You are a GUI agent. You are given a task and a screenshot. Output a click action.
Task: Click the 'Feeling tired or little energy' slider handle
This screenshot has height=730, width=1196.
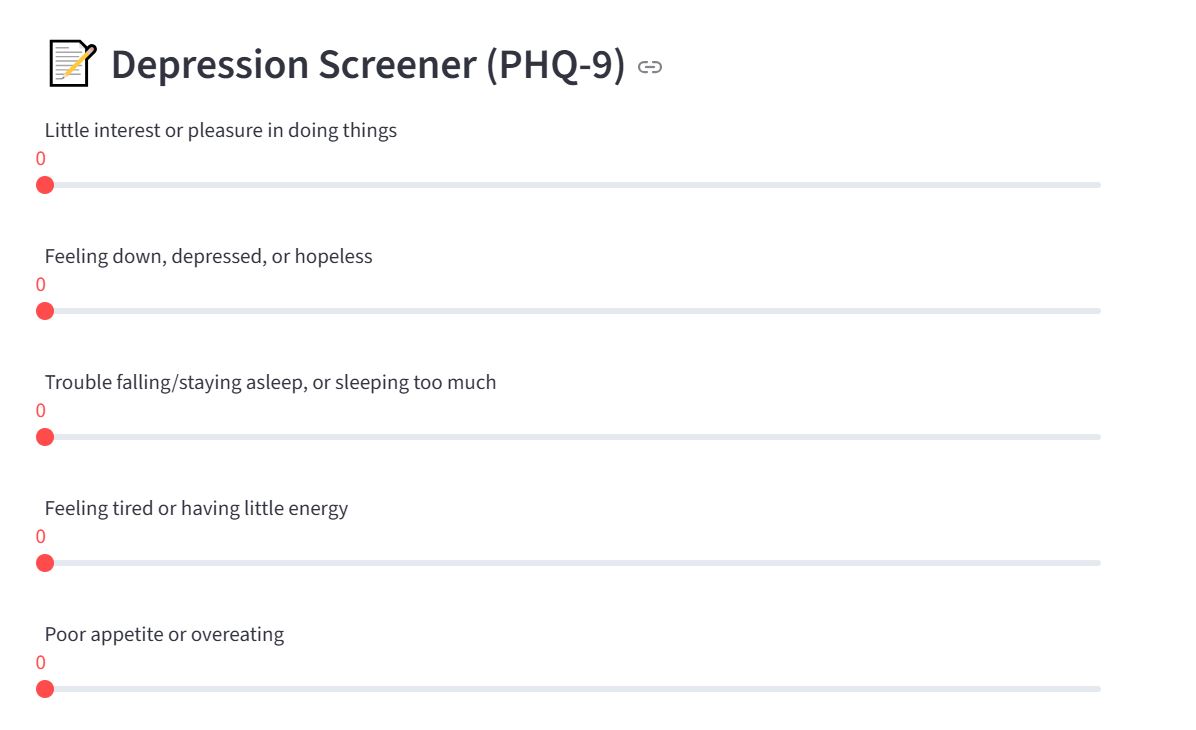pos(45,563)
